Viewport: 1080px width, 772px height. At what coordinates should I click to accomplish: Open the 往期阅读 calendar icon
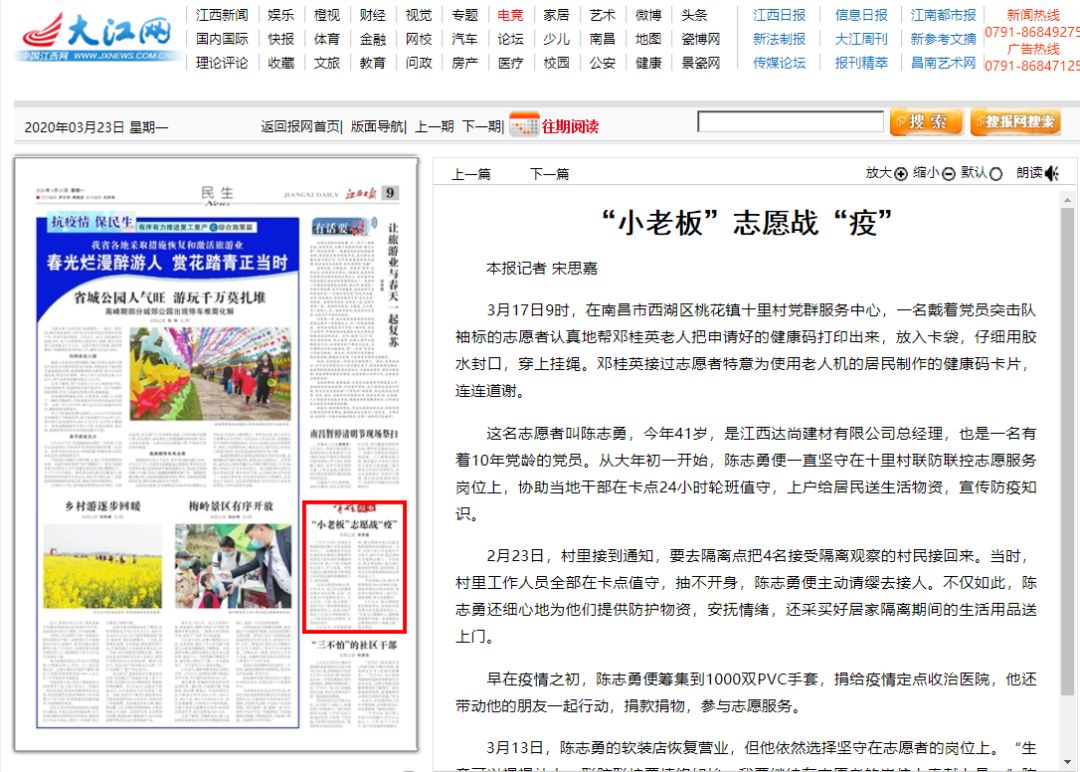524,125
